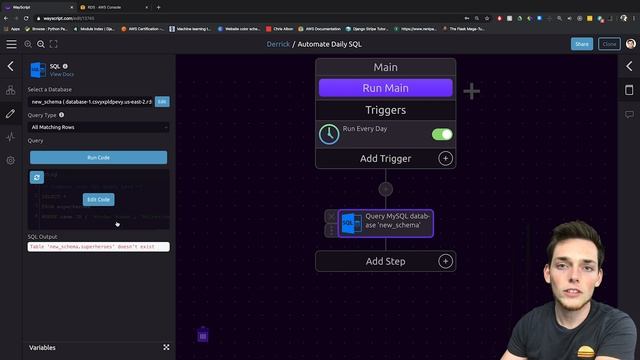Open the right sidebar comments icon

[629, 114]
